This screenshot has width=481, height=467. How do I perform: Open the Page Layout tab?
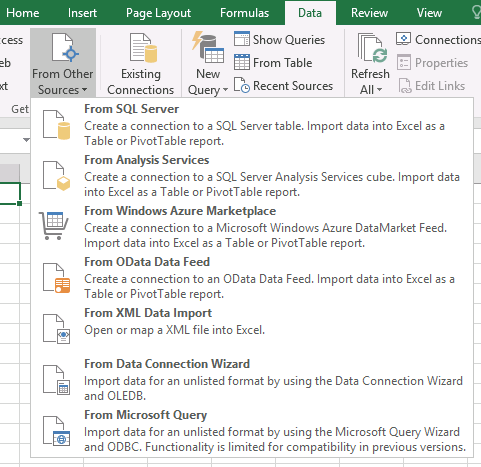pyautogui.click(x=158, y=13)
